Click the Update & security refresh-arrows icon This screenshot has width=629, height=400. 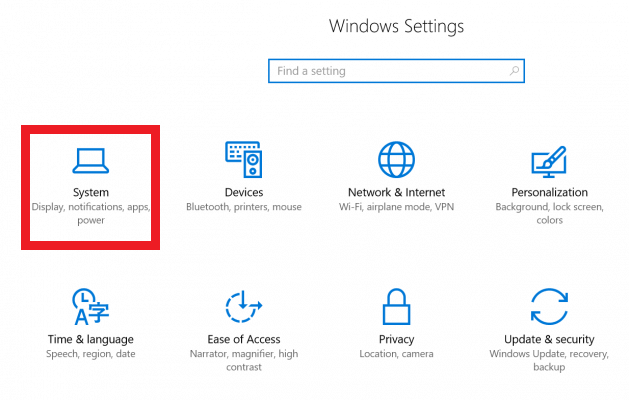pos(549,307)
